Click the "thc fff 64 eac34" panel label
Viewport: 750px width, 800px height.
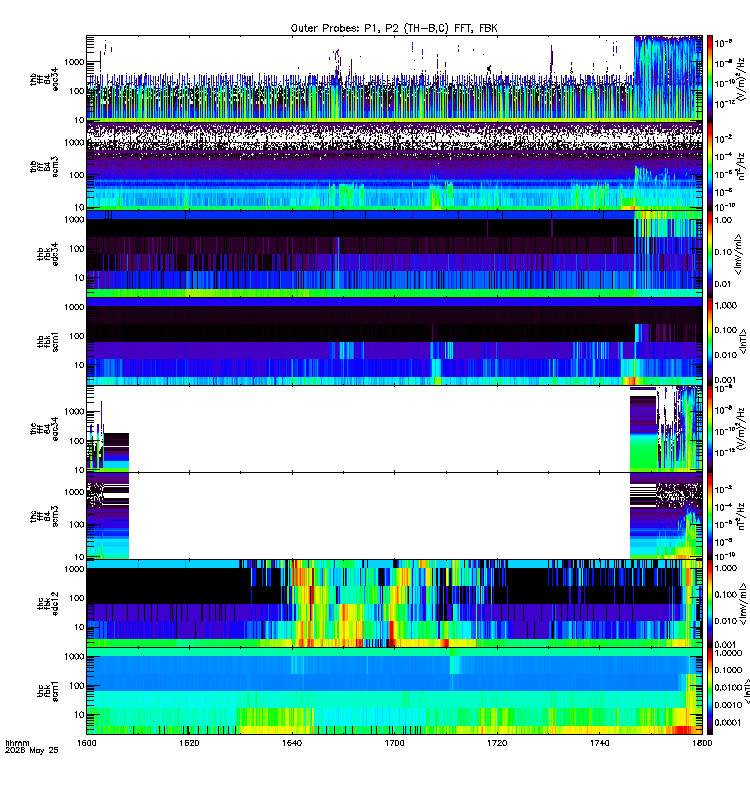[44, 429]
